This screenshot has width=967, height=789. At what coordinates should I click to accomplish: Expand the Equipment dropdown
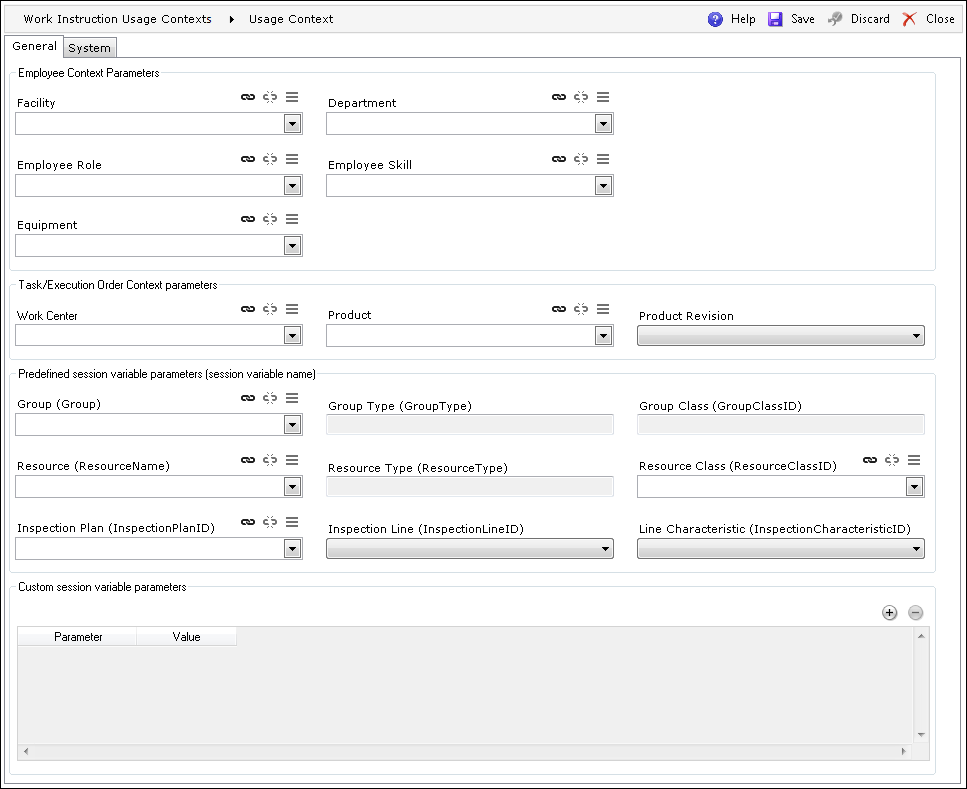[x=292, y=246]
